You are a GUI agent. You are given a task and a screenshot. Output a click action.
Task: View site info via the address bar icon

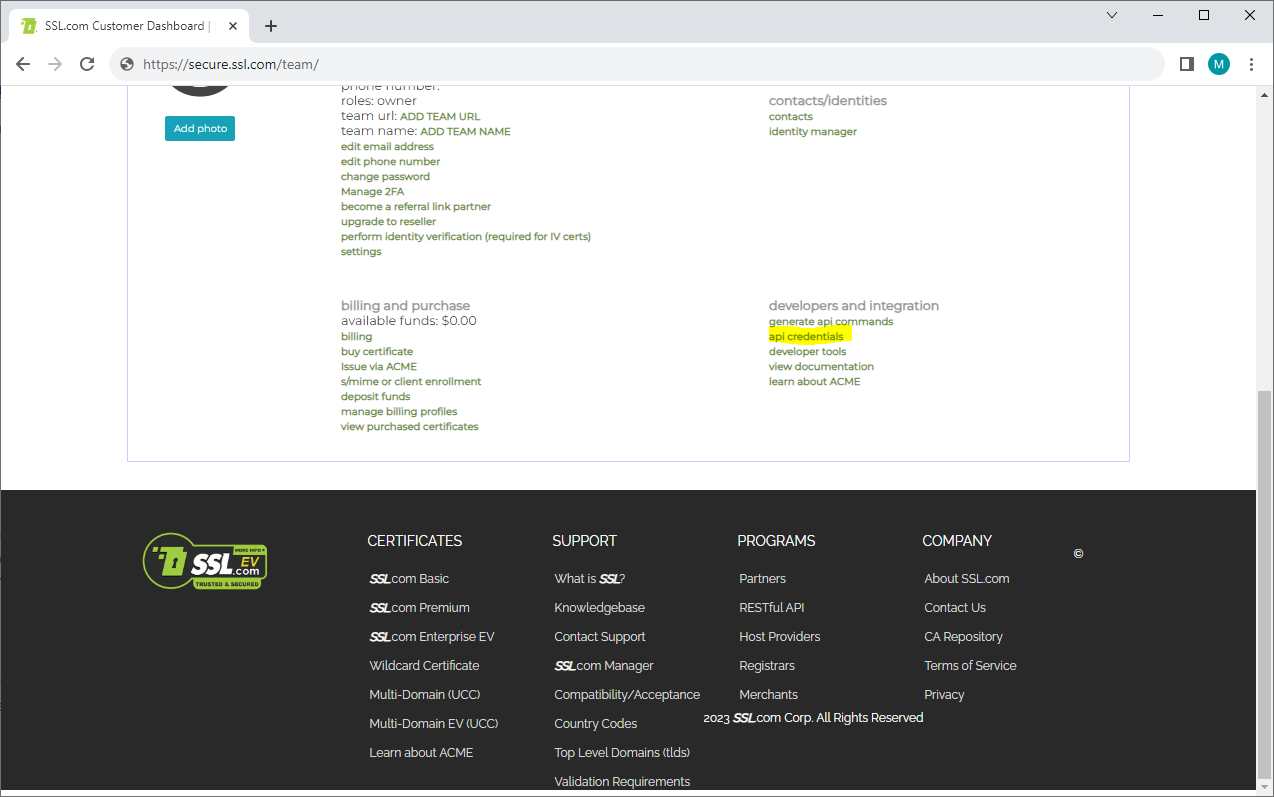pos(126,63)
